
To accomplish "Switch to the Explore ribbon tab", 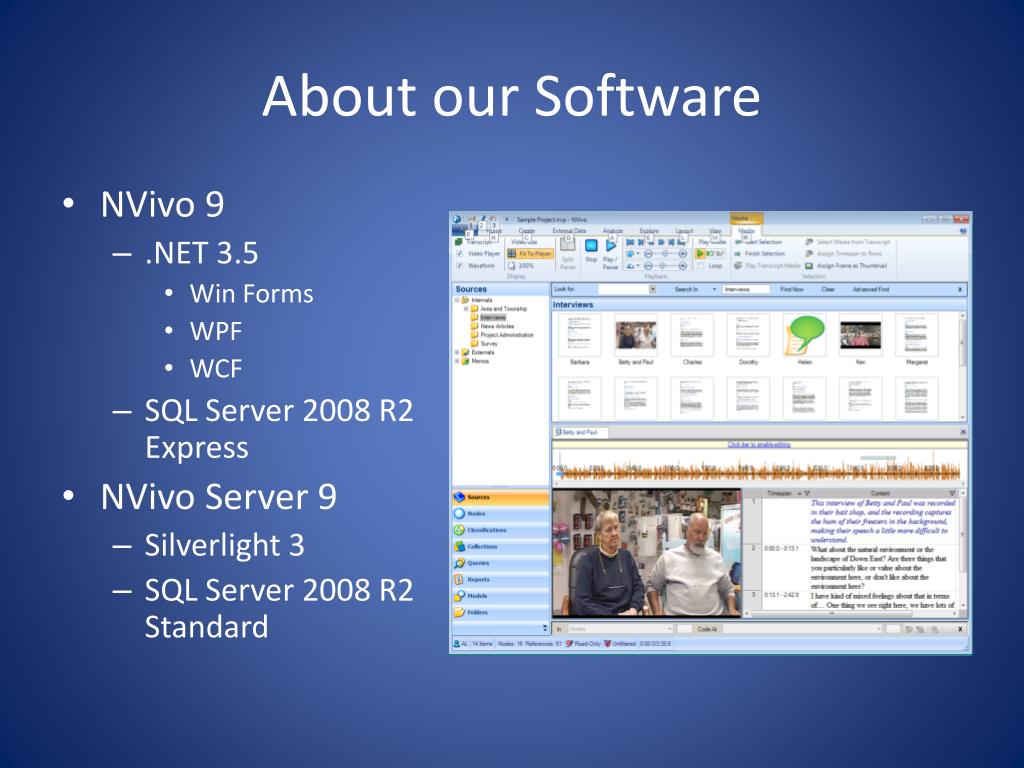I will [x=649, y=231].
